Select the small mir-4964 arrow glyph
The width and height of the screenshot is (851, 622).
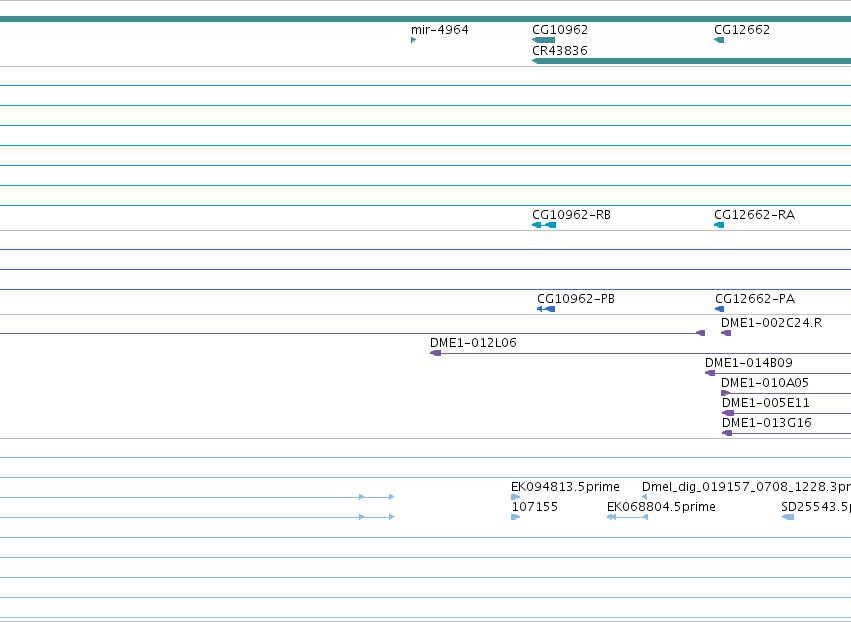pos(414,40)
